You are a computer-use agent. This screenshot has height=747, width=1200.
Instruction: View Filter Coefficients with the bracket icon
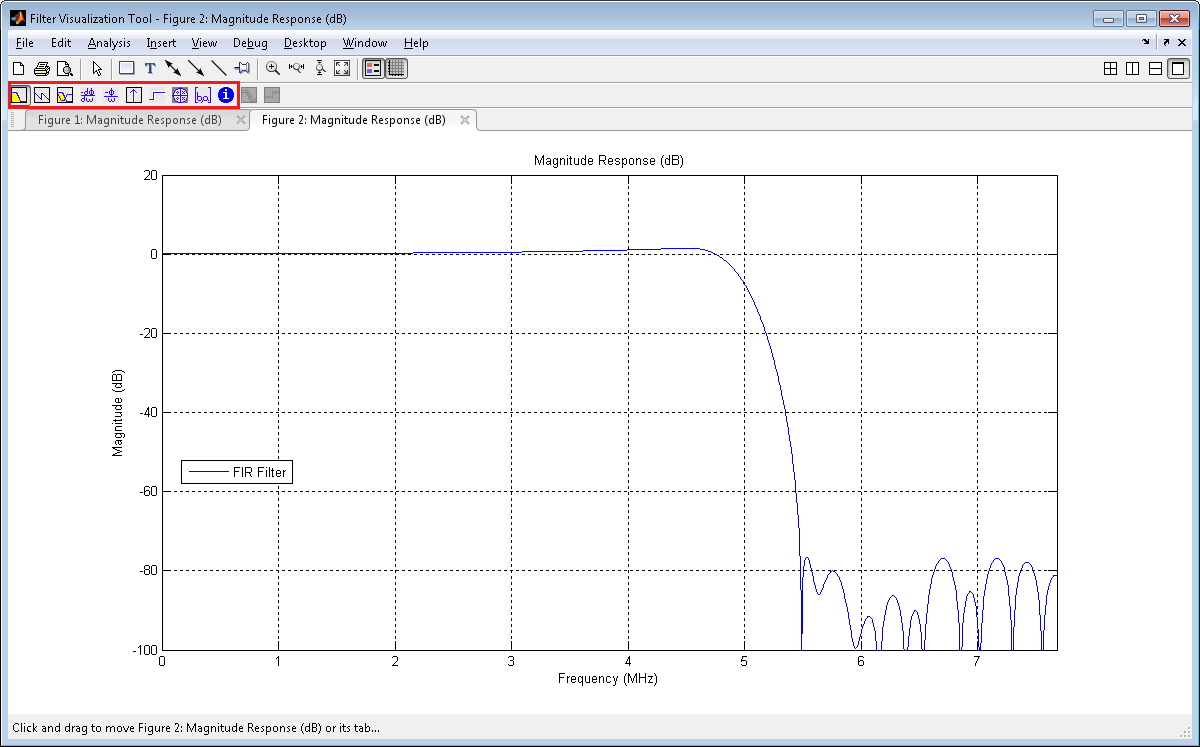coord(203,96)
